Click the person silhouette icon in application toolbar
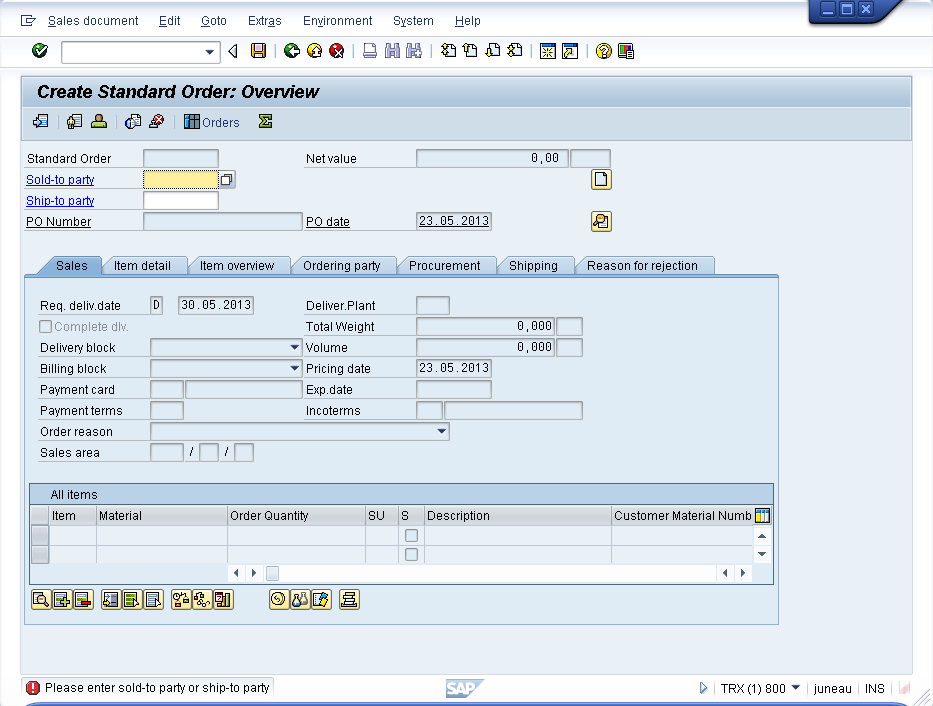This screenshot has width=933, height=706. [x=99, y=122]
